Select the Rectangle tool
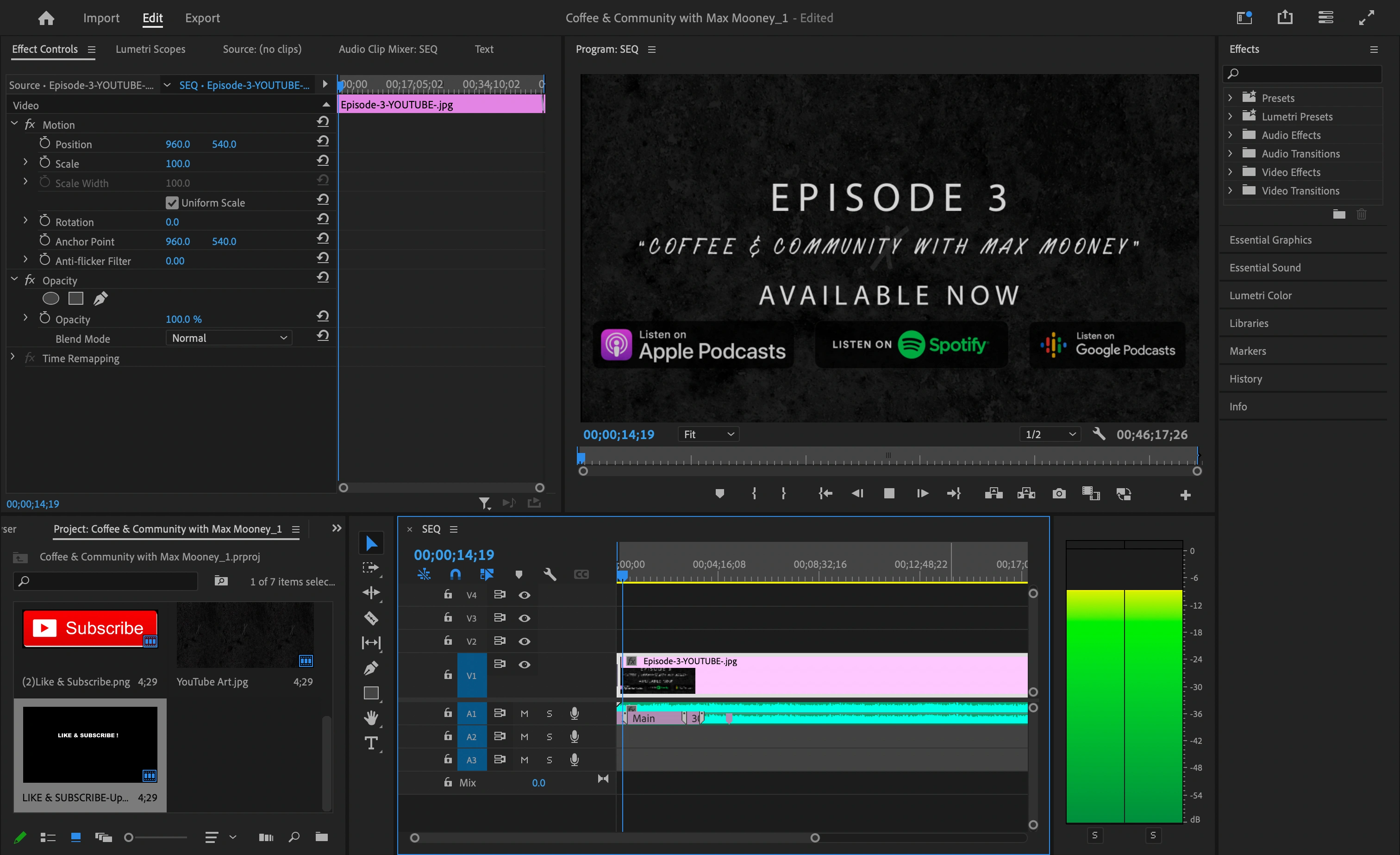The height and width of the screenshot is (855, 1400). tap(371, 693)
